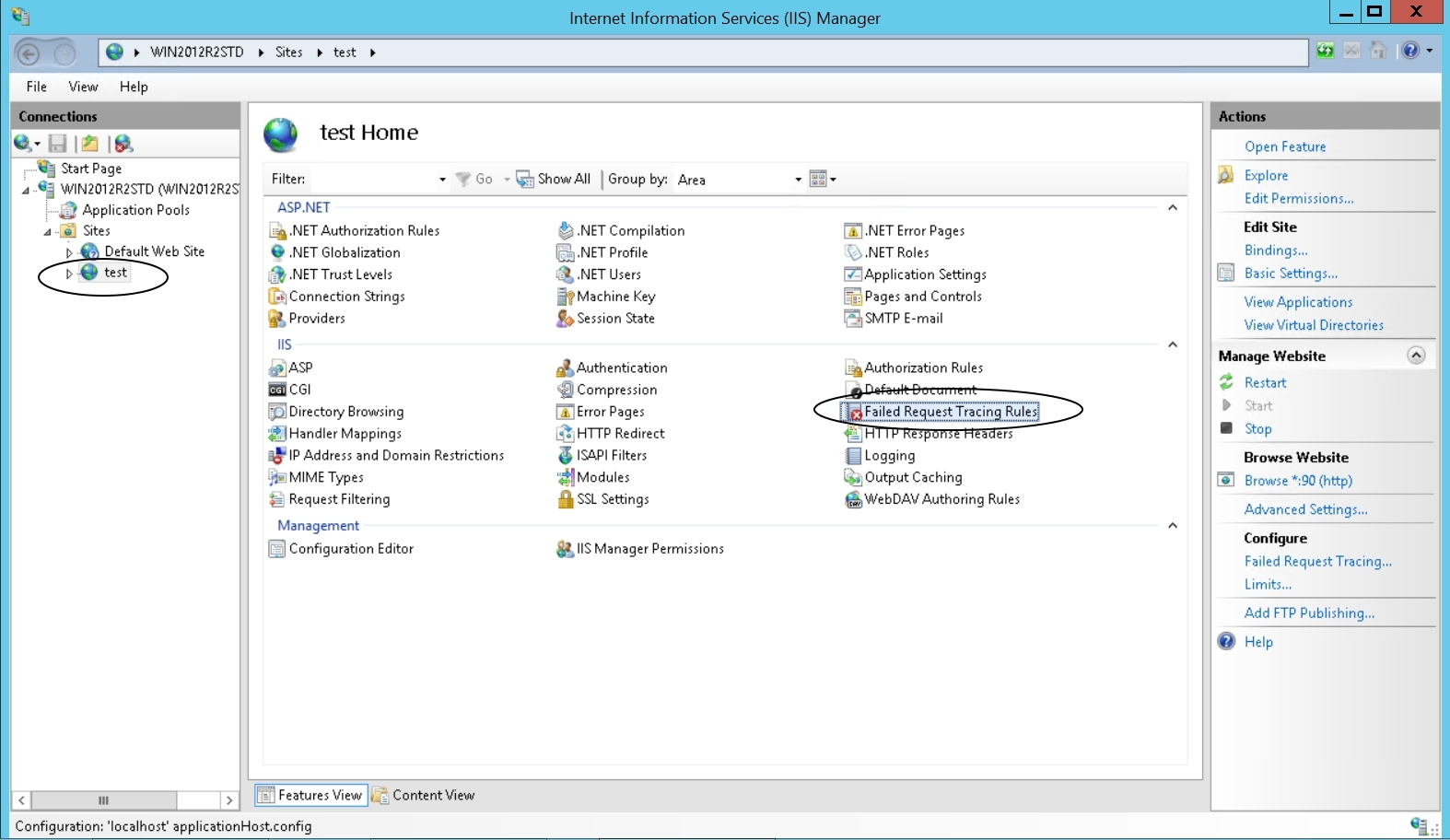The width and height of the screenshot is (1450, 840).
Task: Select the Handler Mappings icon
Action: (277, 434)
